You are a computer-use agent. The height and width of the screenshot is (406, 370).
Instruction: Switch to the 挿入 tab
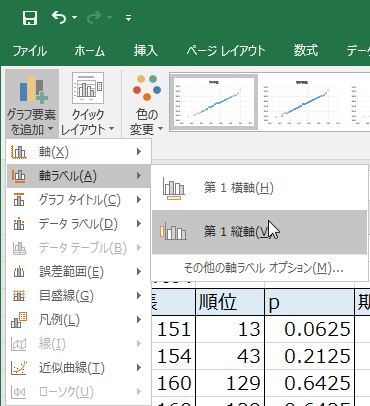[146, 51]
